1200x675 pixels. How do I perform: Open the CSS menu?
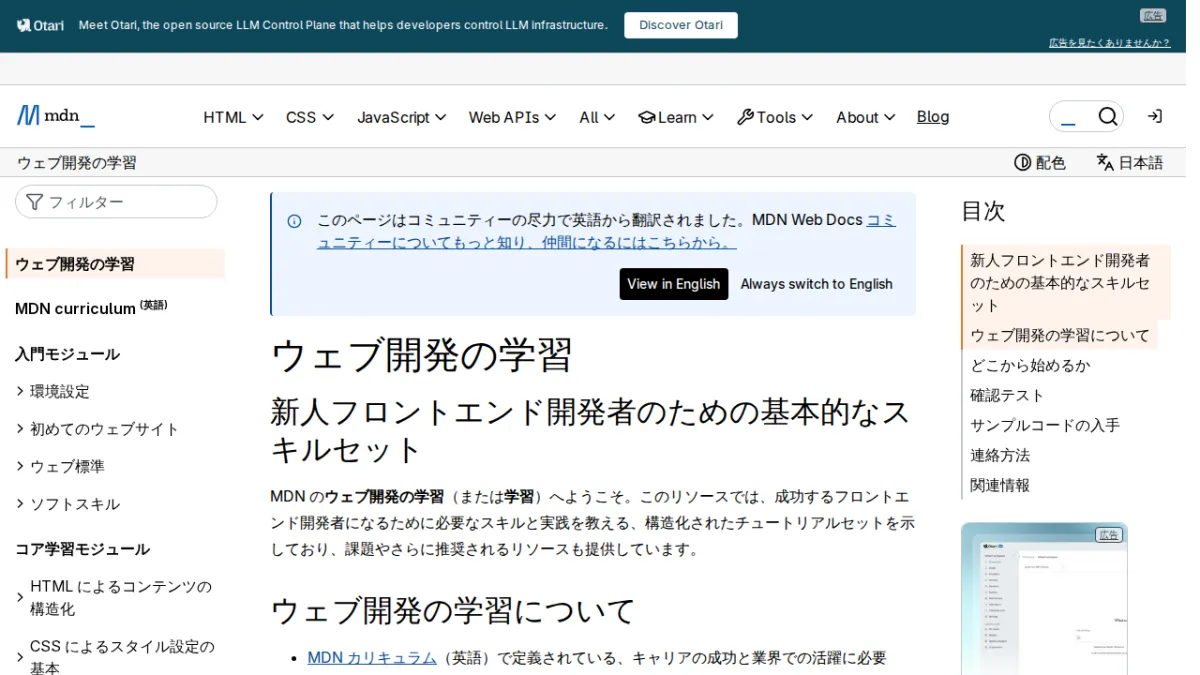tap(310, 117)
